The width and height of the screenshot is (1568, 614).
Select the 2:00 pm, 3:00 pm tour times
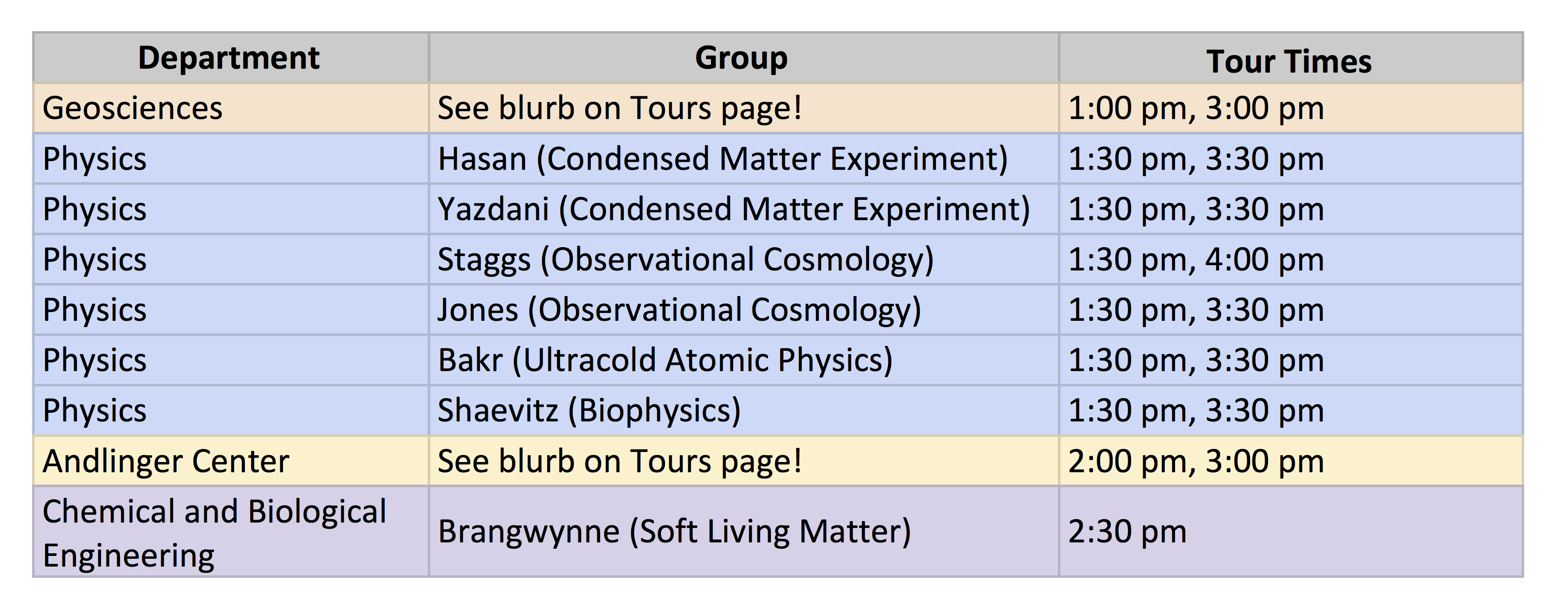point(1196,461)
